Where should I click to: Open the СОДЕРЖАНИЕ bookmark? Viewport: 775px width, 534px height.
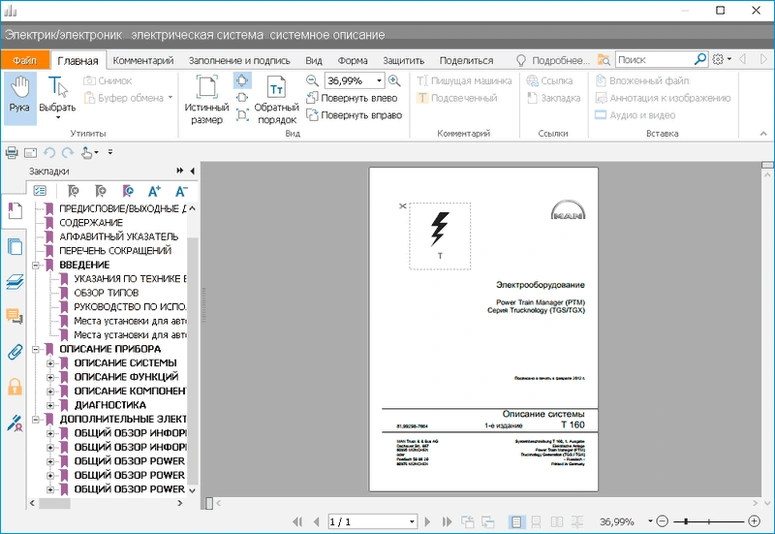91,222
